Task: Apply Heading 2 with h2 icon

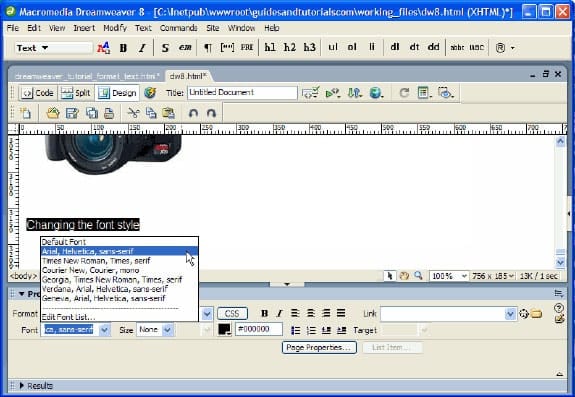Action: [x=290, y=47]
